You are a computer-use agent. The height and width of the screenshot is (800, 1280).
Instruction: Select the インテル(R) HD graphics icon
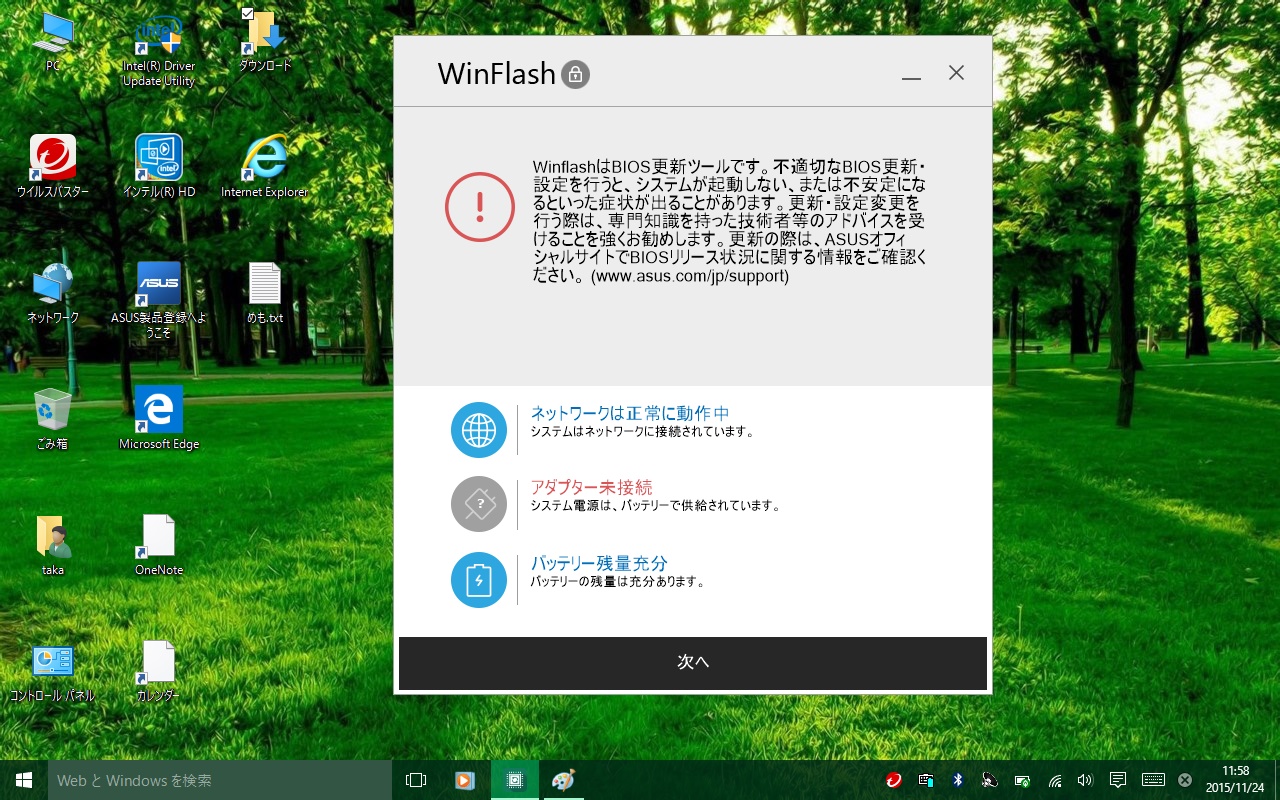pos(159,166)
